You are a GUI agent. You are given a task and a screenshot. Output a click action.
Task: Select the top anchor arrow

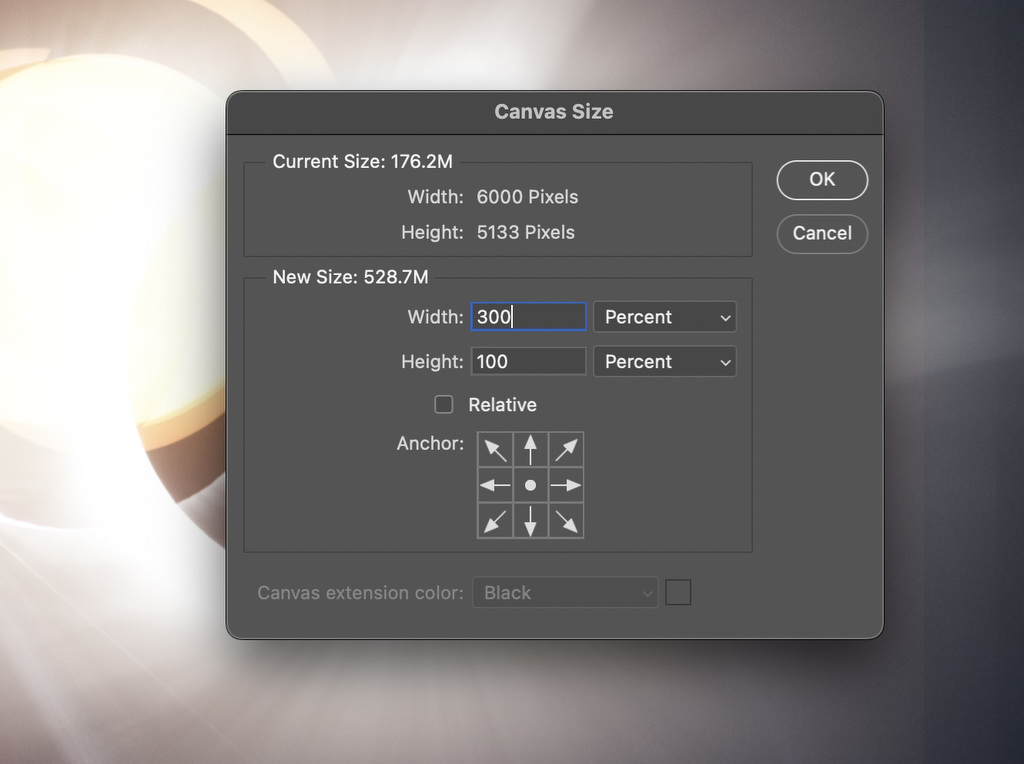click(530, 449)
